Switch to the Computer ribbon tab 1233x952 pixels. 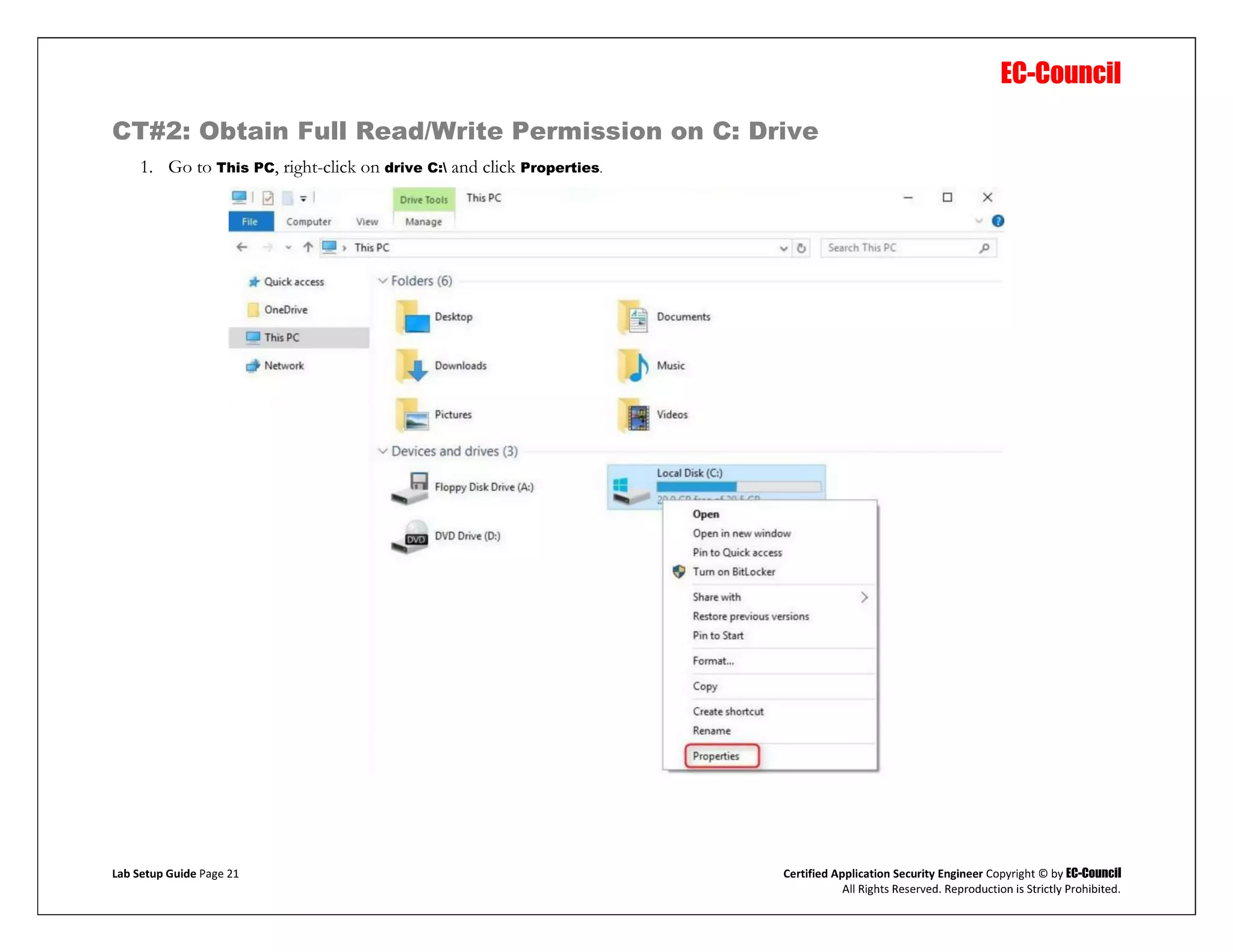(308, 222)
